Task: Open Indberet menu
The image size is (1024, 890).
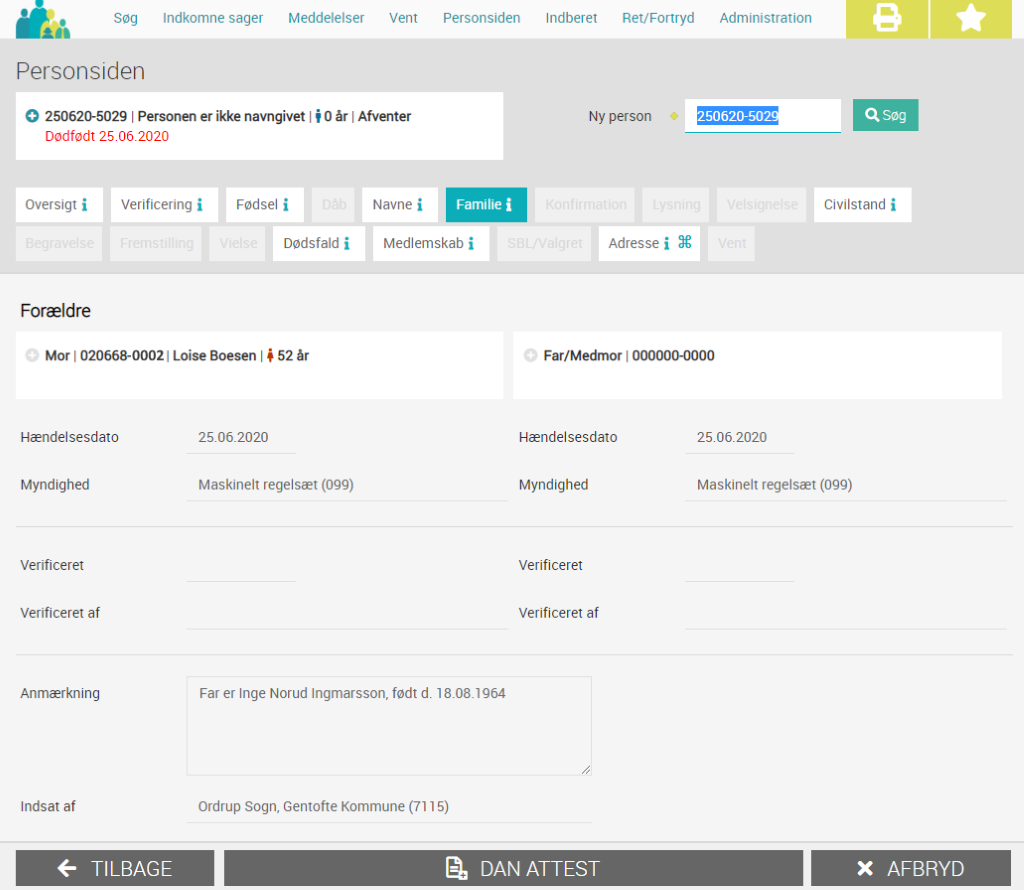Action: tap(571, 18)
